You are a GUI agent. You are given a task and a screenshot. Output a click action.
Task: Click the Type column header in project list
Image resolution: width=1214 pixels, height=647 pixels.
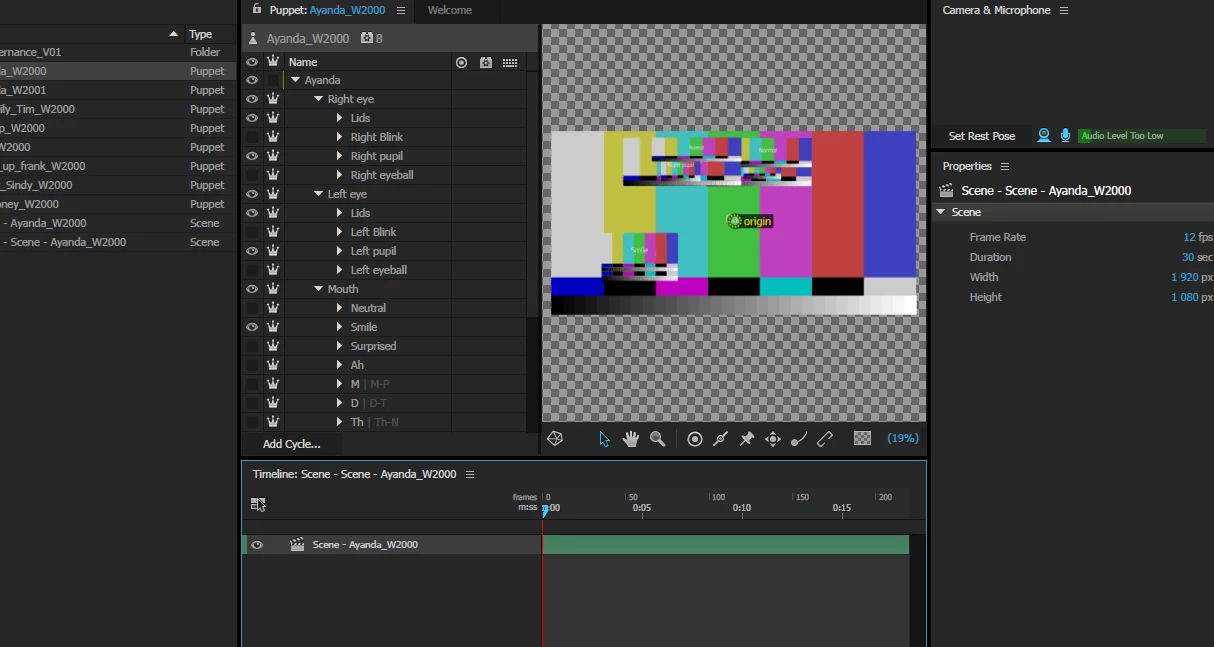coord(201,34)
